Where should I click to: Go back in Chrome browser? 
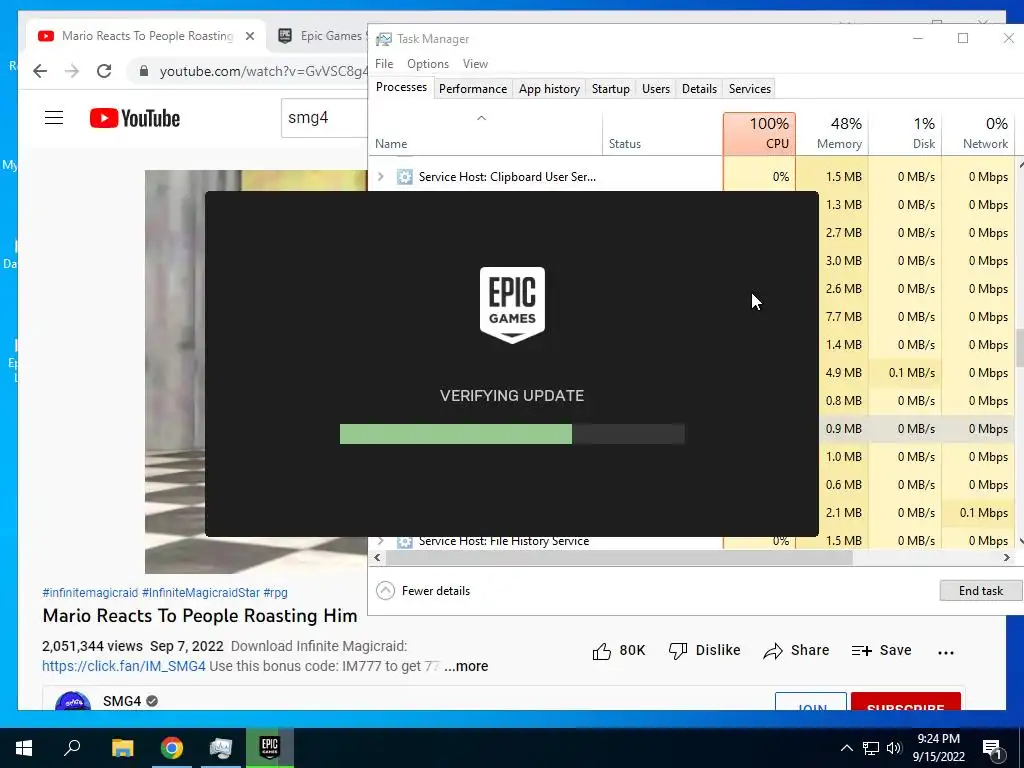pos(40,71)
